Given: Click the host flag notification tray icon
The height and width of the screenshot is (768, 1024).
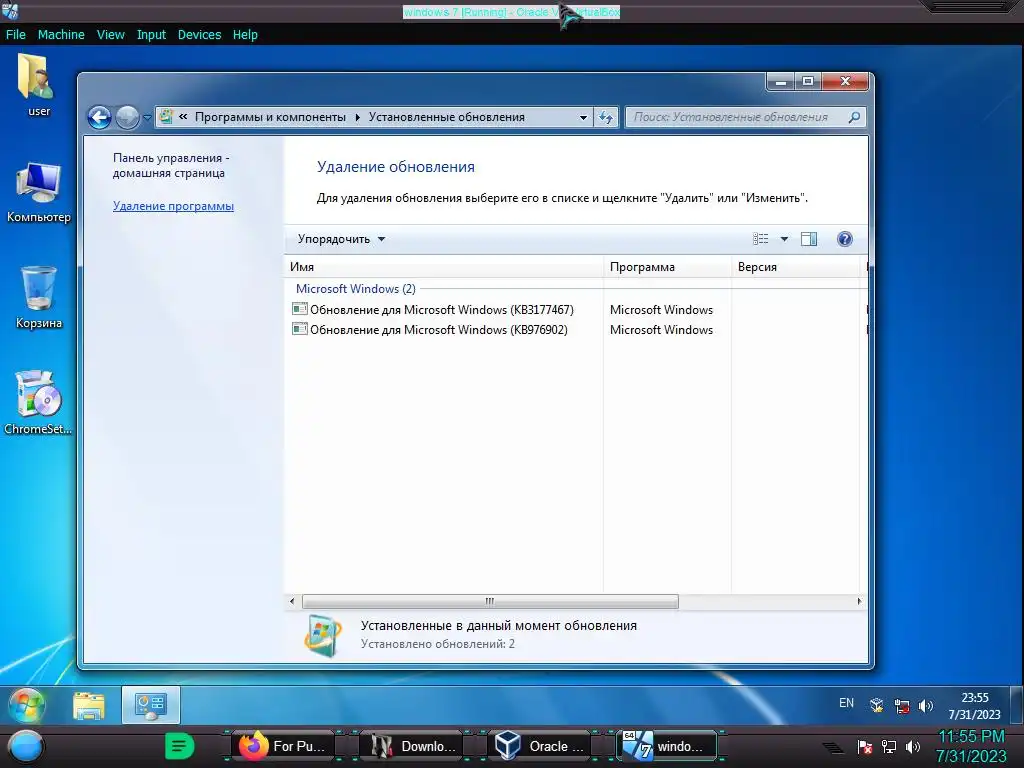Looking at the screenshot, I should pyautogui.click(x=865, y=748).
